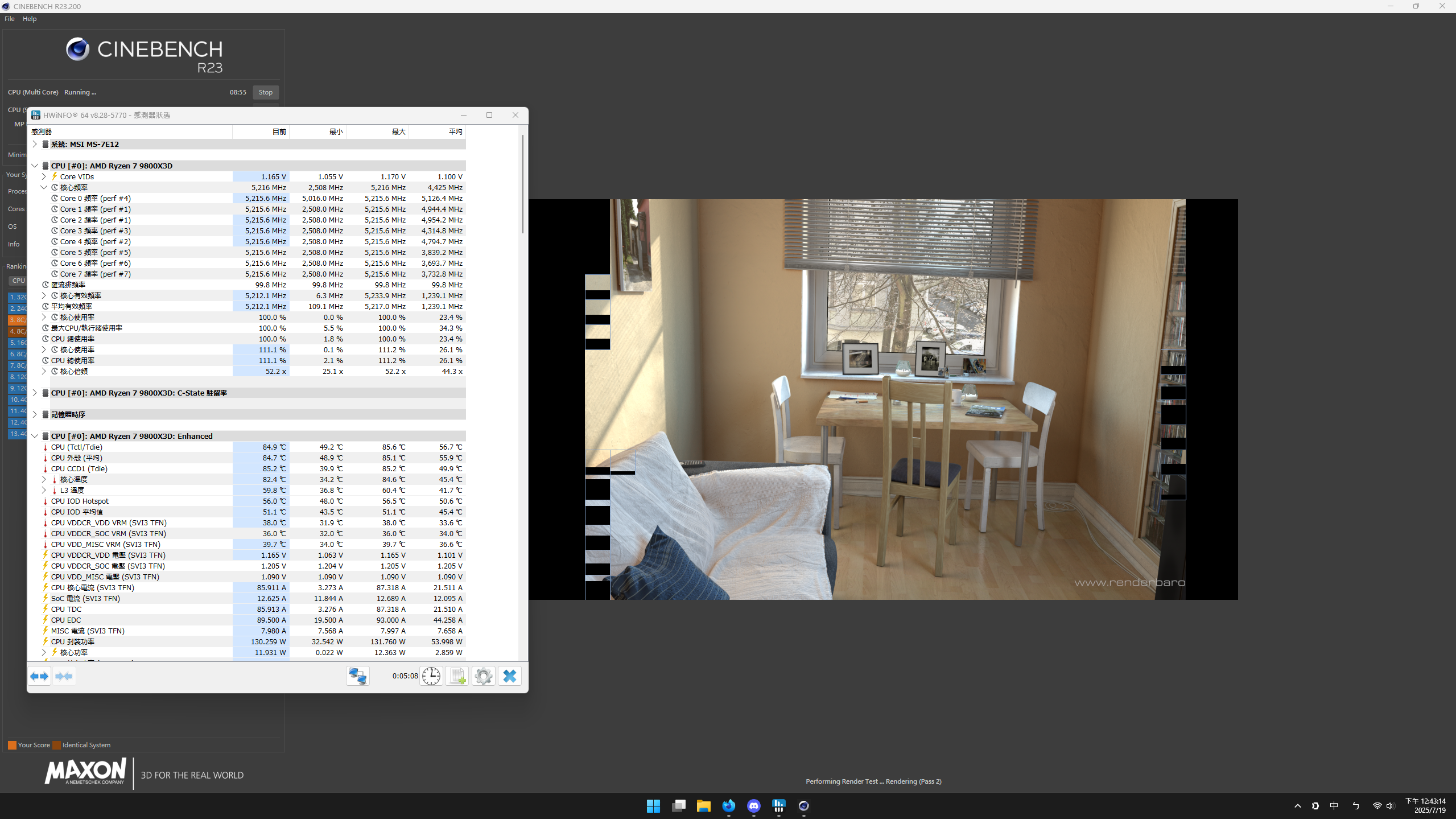Select the 最大CPU/執行緒使用率 row

tap(247, 328)
